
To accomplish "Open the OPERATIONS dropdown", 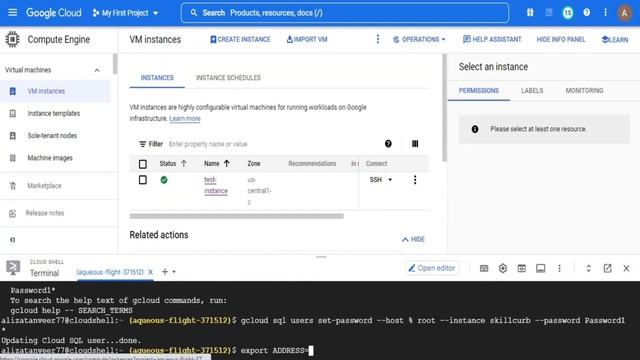I will coord(419,40).
